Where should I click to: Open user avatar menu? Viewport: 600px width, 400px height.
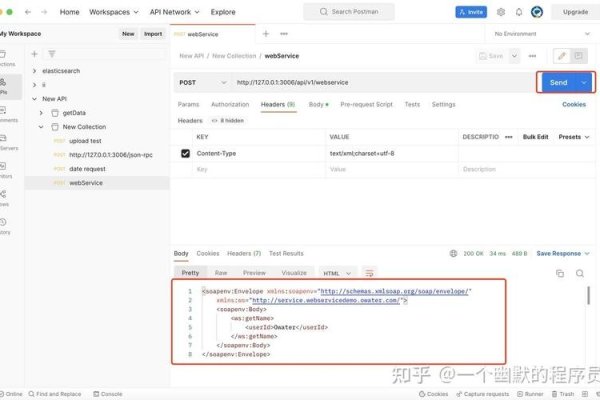(x=537, y=12)
